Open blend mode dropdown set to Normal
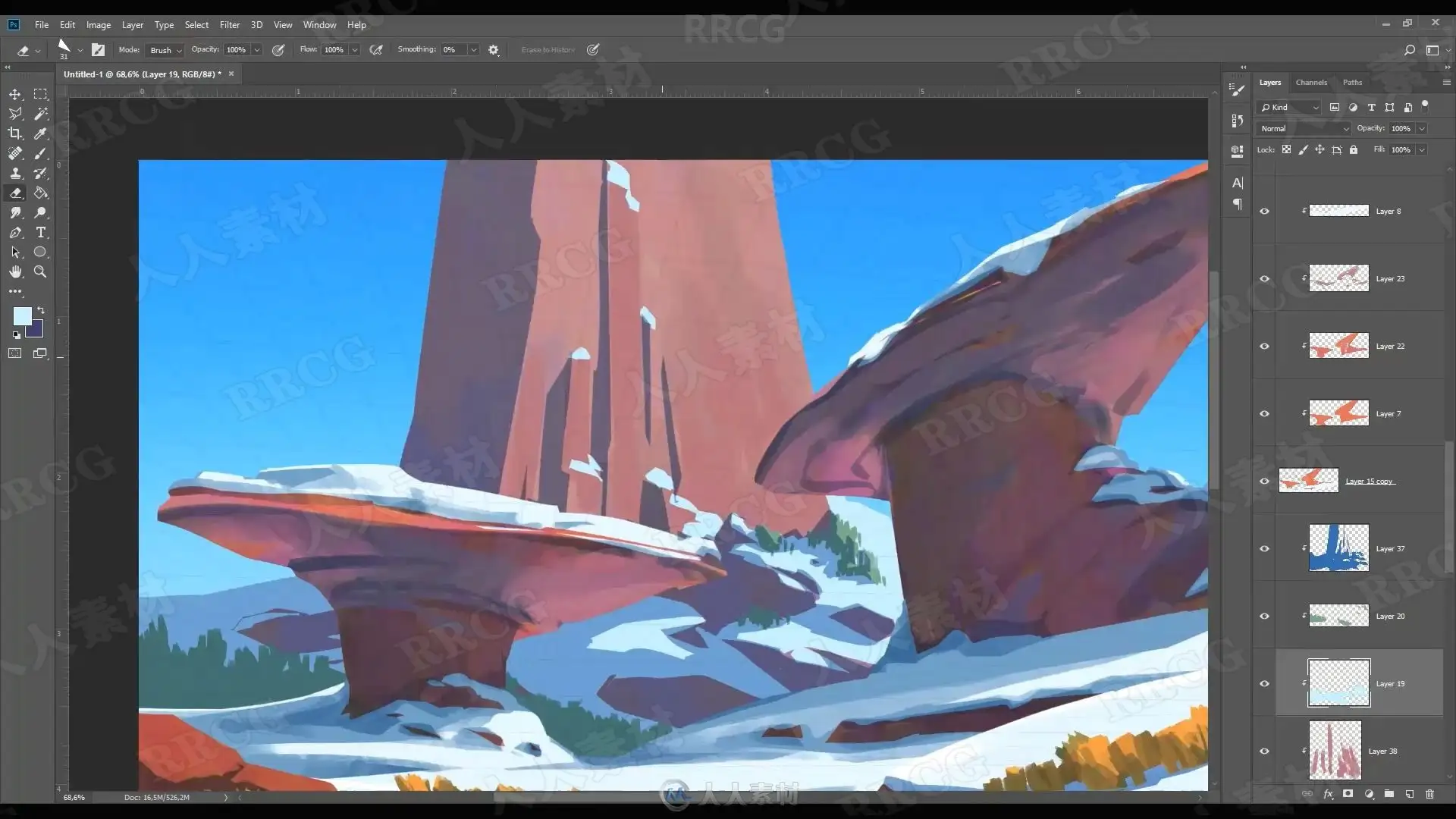Image resolution: width=1456 pixels, height=819 pixels. tap(1304, 128)
